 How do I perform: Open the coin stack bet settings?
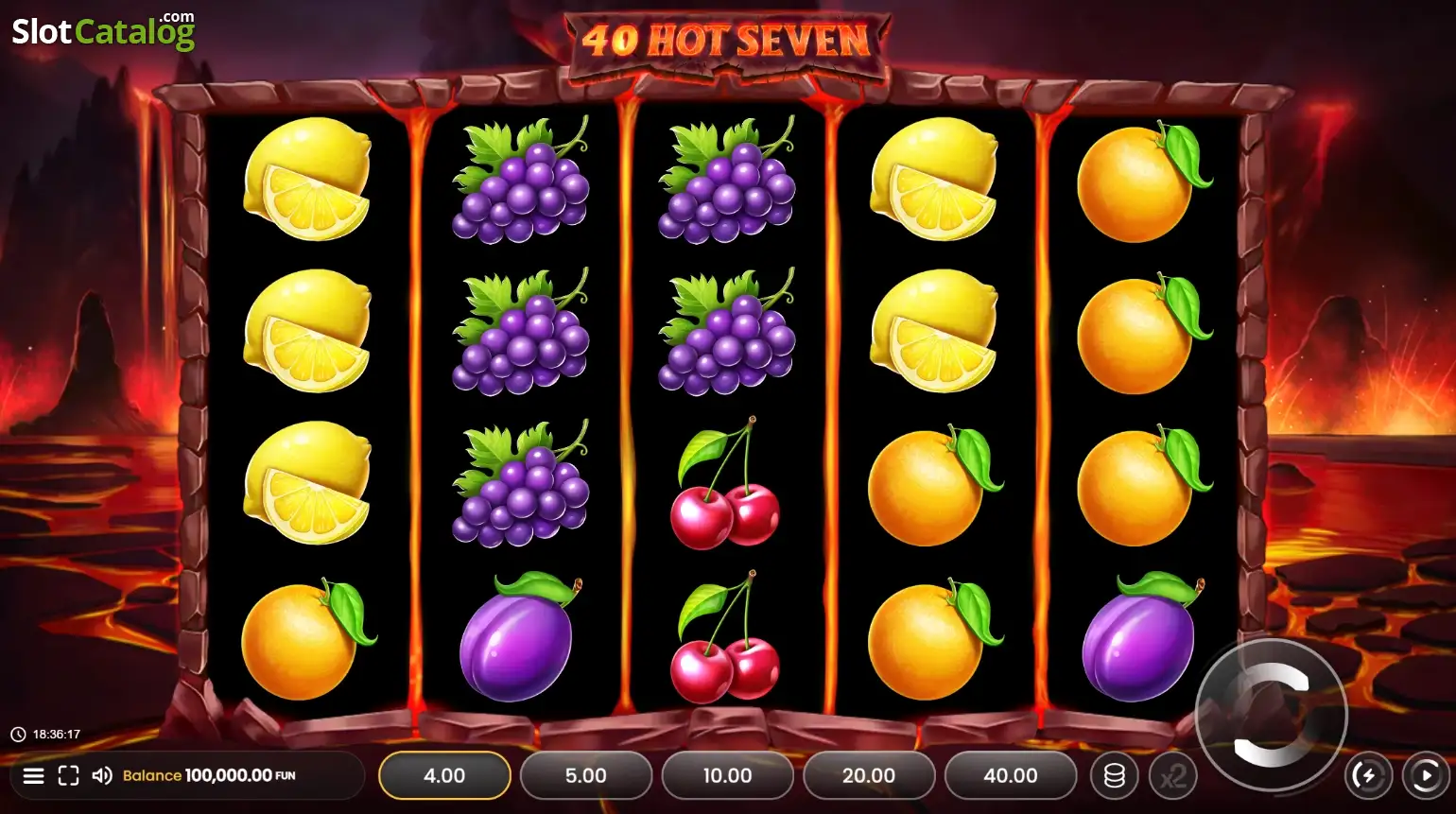tap(1115, 776)
